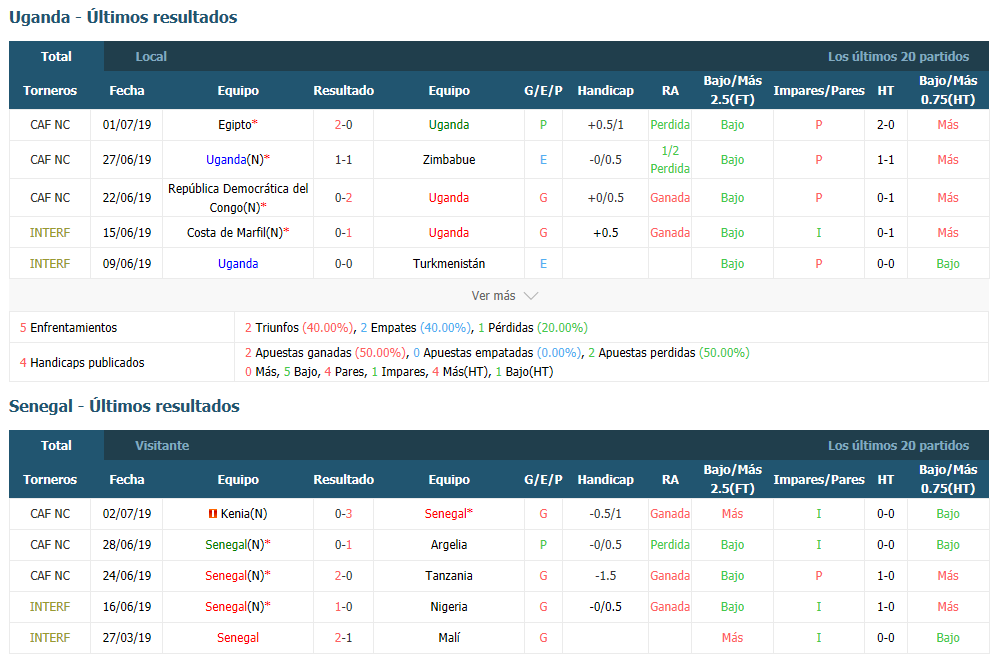
Task: Click Torneros column header in Uganda table
Action: point(50,91)
